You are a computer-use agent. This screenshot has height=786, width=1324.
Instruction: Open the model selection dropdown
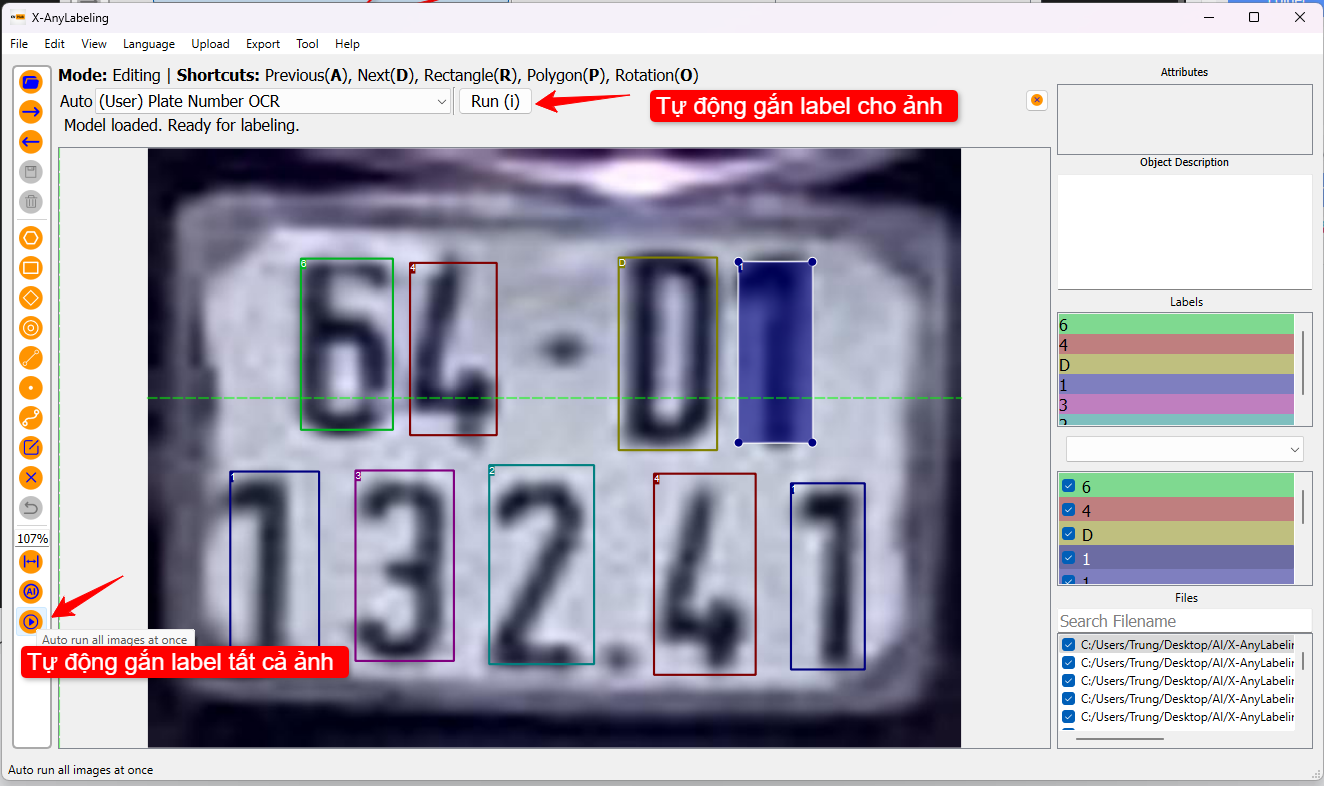(270, 101)
